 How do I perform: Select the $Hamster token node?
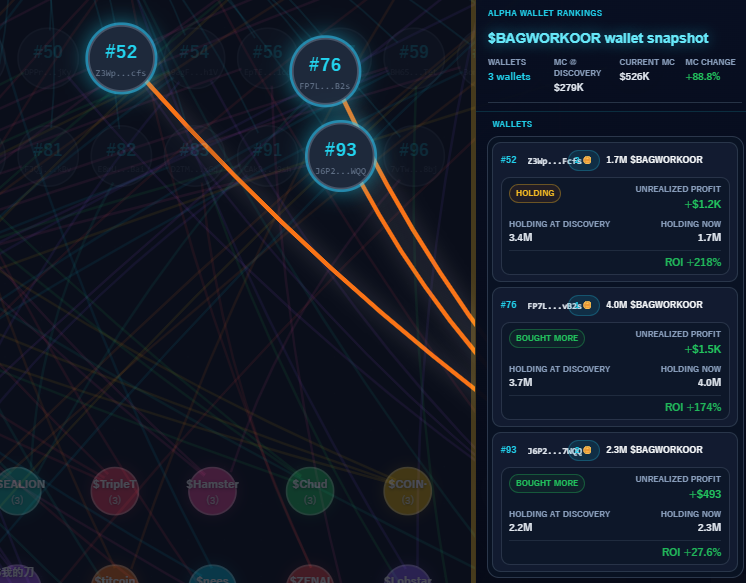pyautogui.click(x=212, y=491)
